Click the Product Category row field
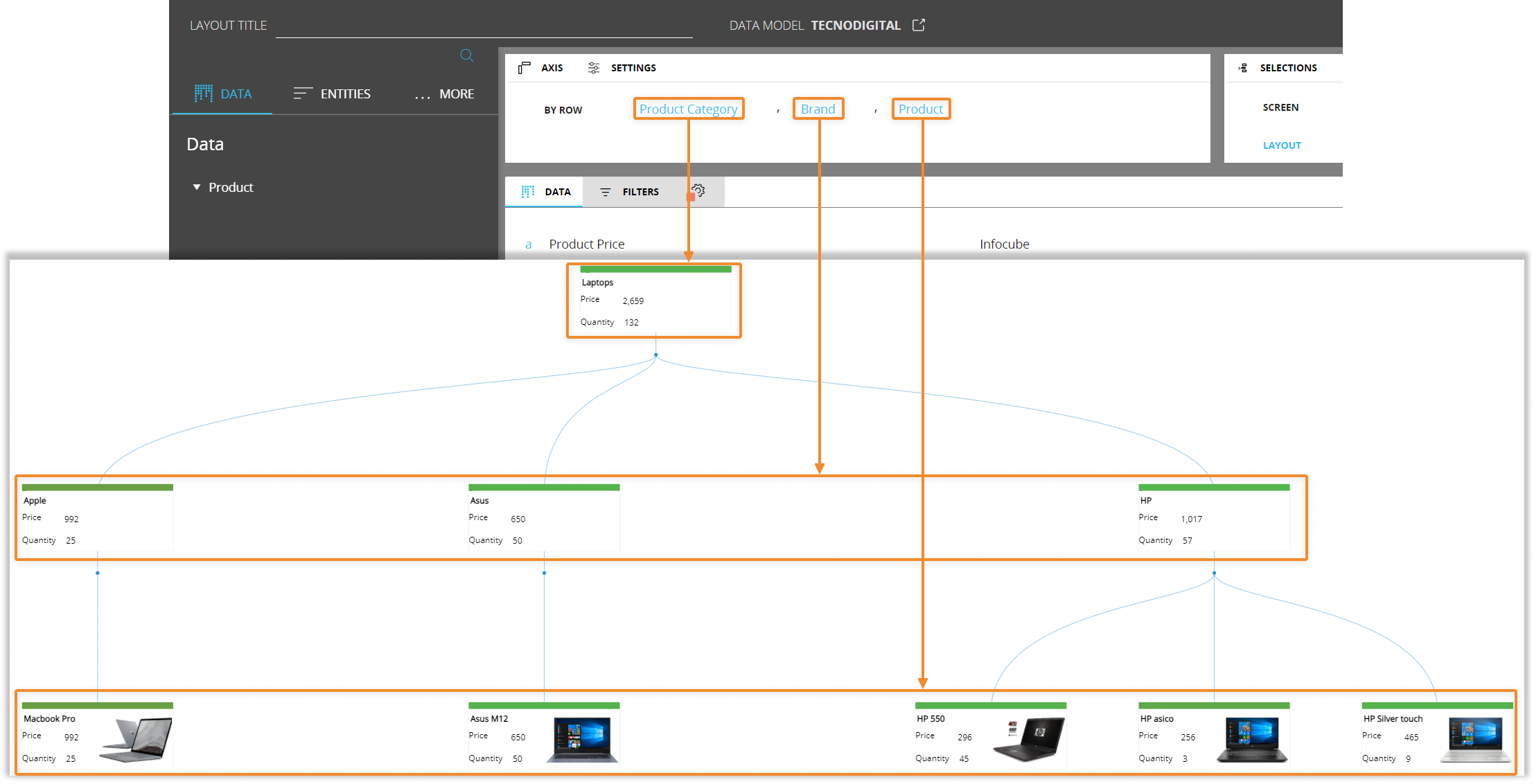 (688, 109)
